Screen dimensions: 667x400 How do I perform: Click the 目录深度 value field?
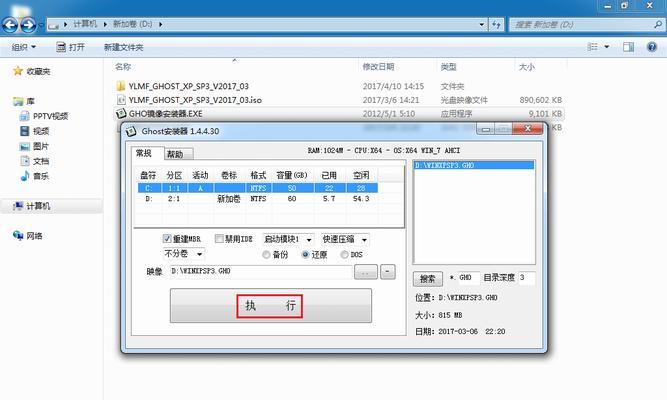click(x=526, y=277)
